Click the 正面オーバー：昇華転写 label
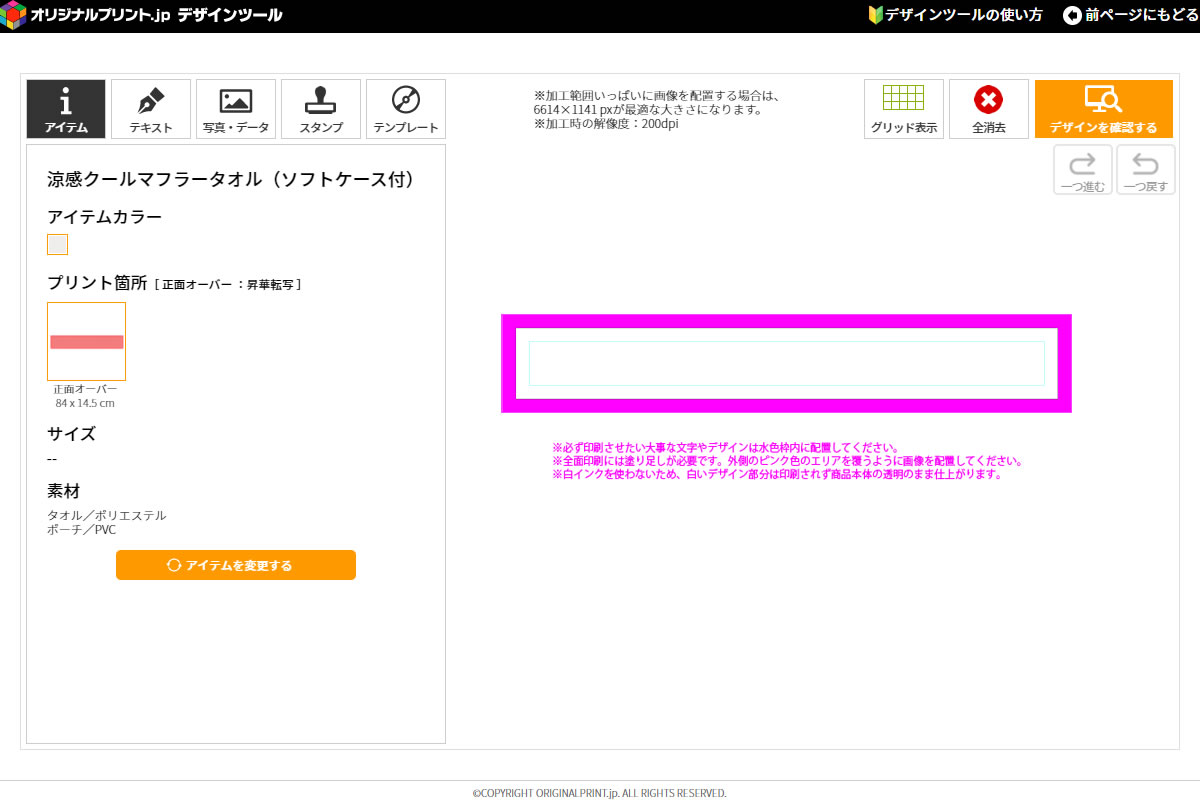Viewport: 1200px width, 800px height. coord(228,285)
